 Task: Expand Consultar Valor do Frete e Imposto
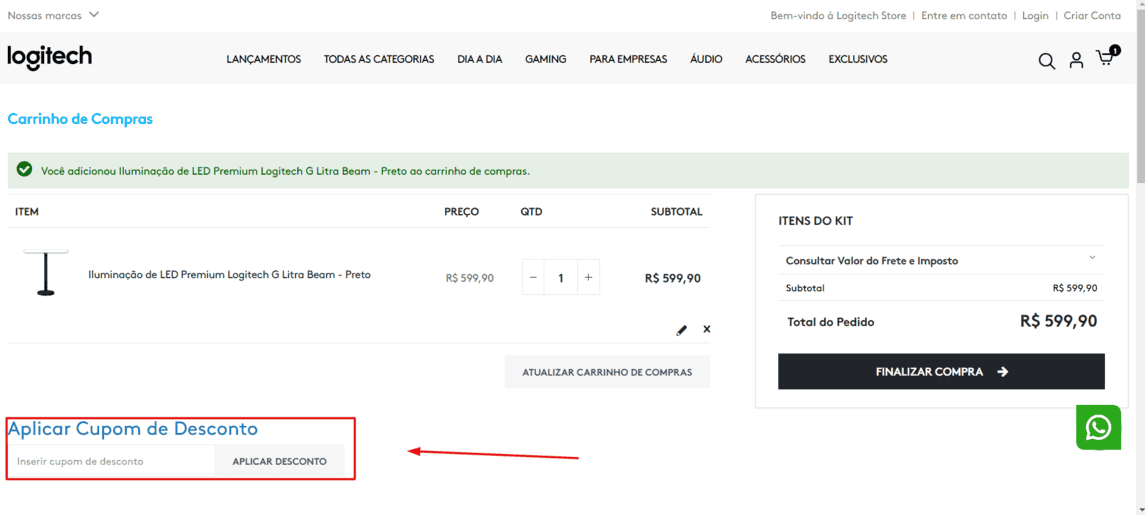point(941,260)
